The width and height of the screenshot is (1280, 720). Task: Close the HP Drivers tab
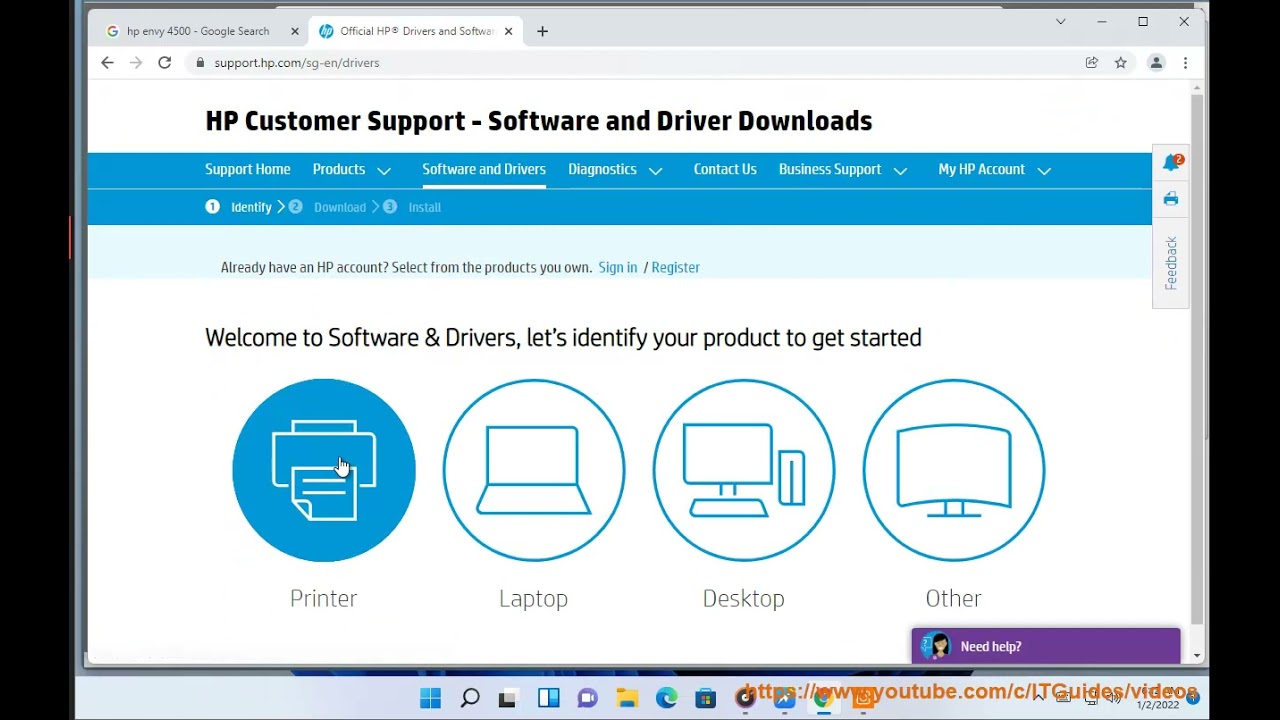pyautogui.click(x=508, y=31)
